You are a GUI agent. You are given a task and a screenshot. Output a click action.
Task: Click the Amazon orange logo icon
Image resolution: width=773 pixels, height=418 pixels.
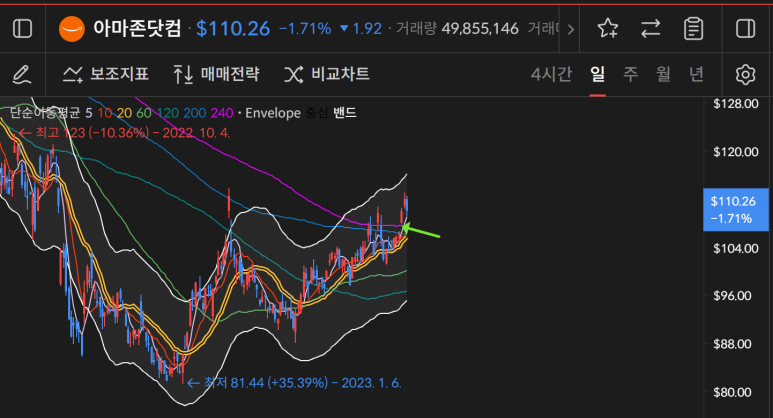(x=71, y=29)
